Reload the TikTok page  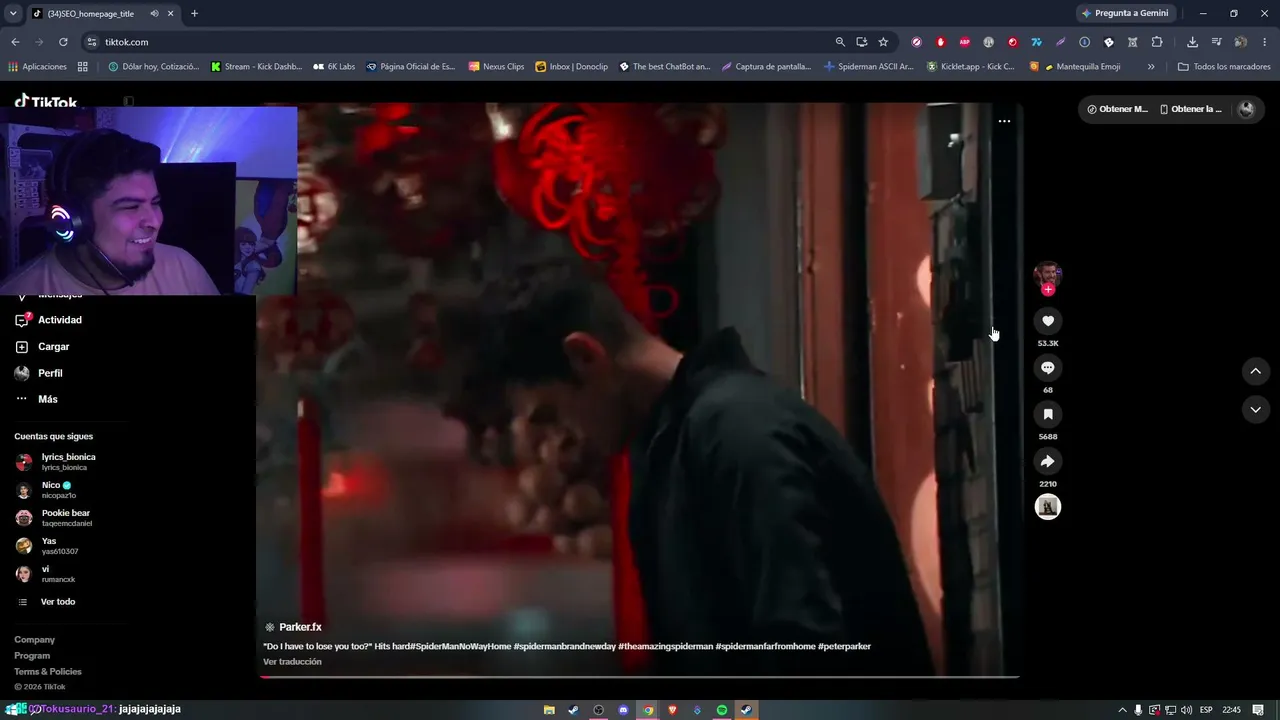tap(63, 42)
